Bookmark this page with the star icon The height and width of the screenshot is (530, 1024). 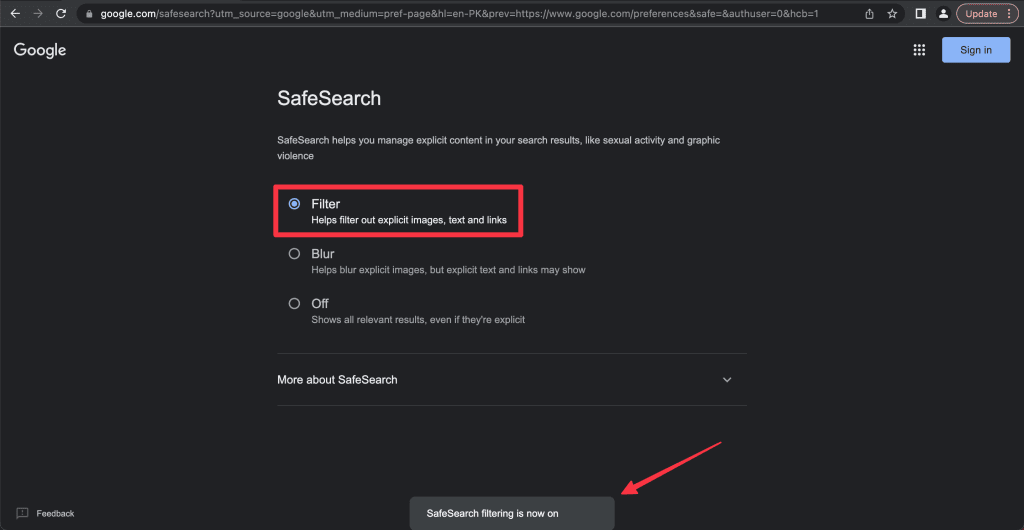[x=892, y=13]
